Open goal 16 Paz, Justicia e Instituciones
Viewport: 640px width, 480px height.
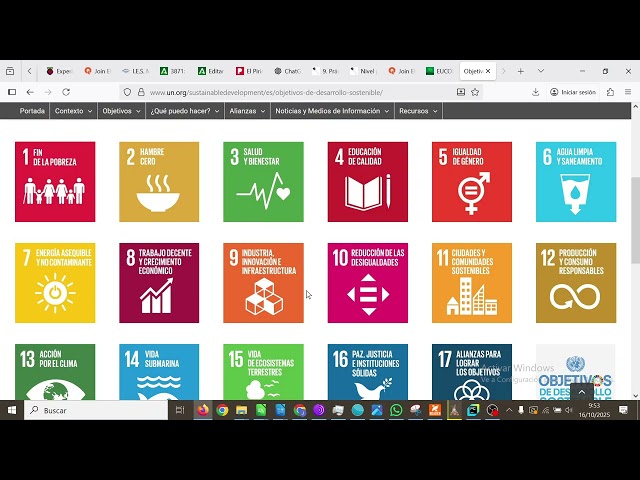[x=368, y=372]
